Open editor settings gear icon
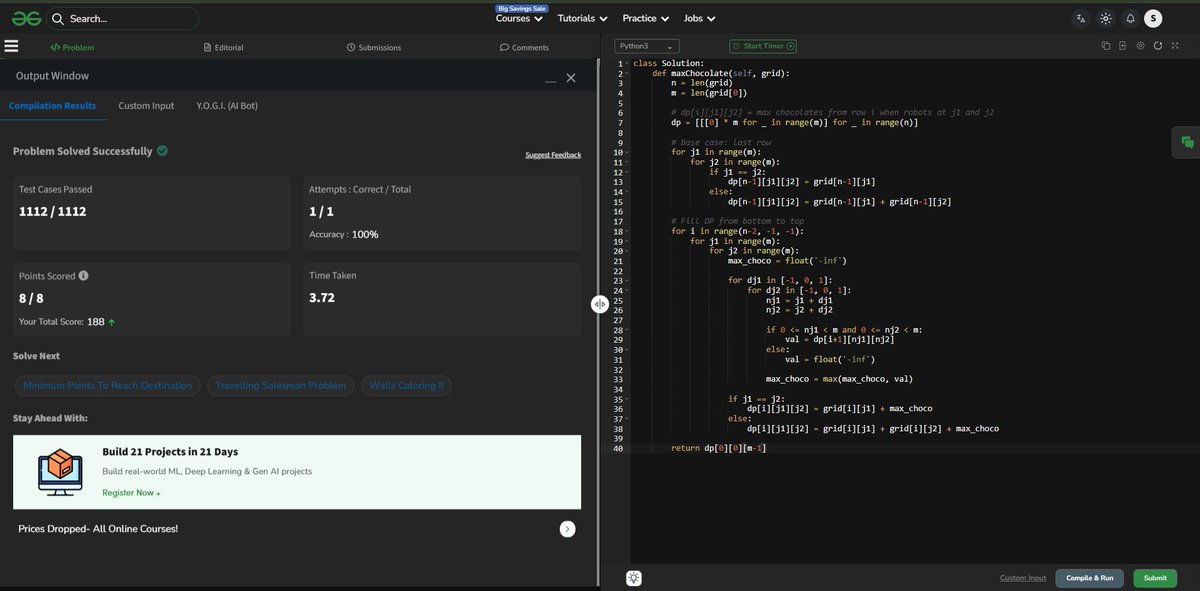Viewport: 1200px width, 591px height. click(1140, 46)
